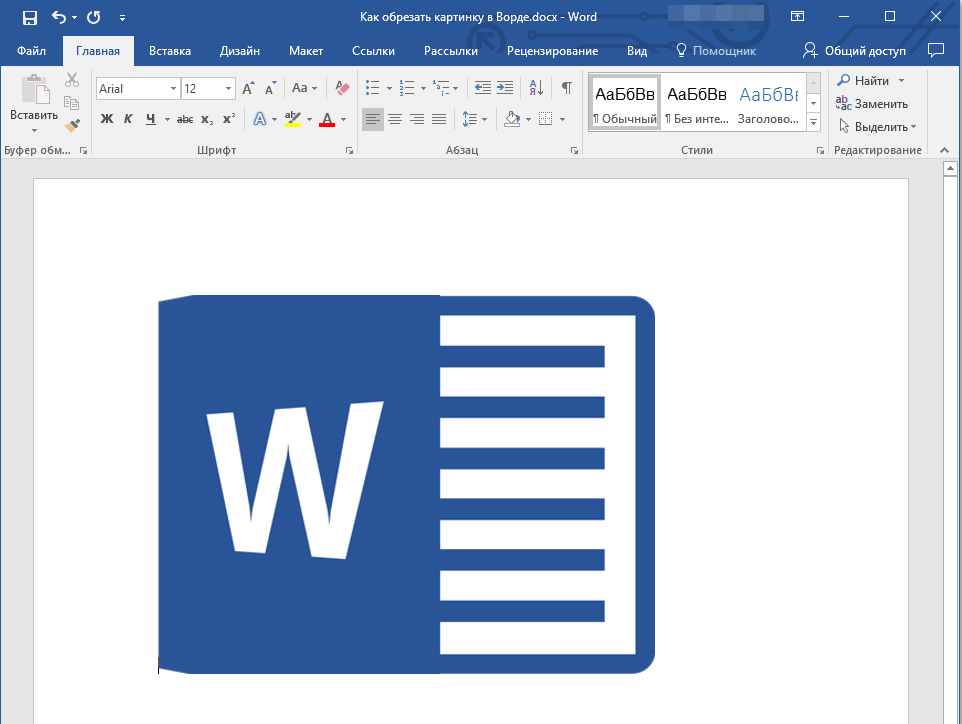Switch to the Рассылки tab
Viewport: 962px width, 724px height.
[x=451, y=51]
